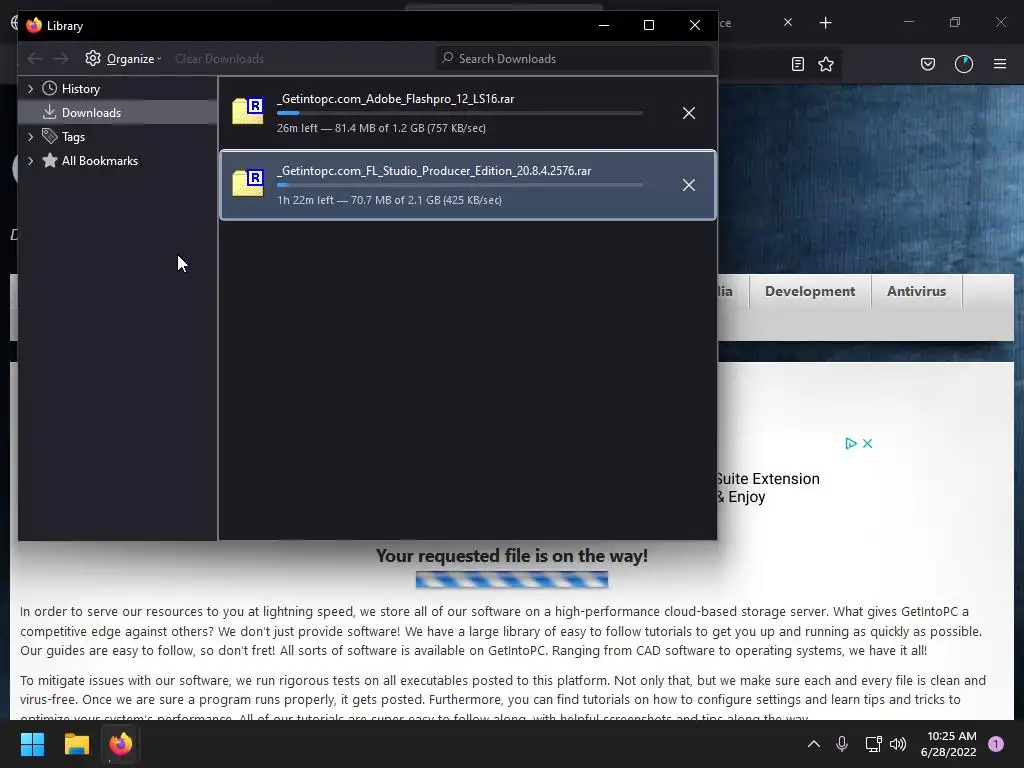Image resolution: width=1024 pixels, height=768 pixels.
Task: Open the Development menu on the webpage
Action: coord(810,291)
